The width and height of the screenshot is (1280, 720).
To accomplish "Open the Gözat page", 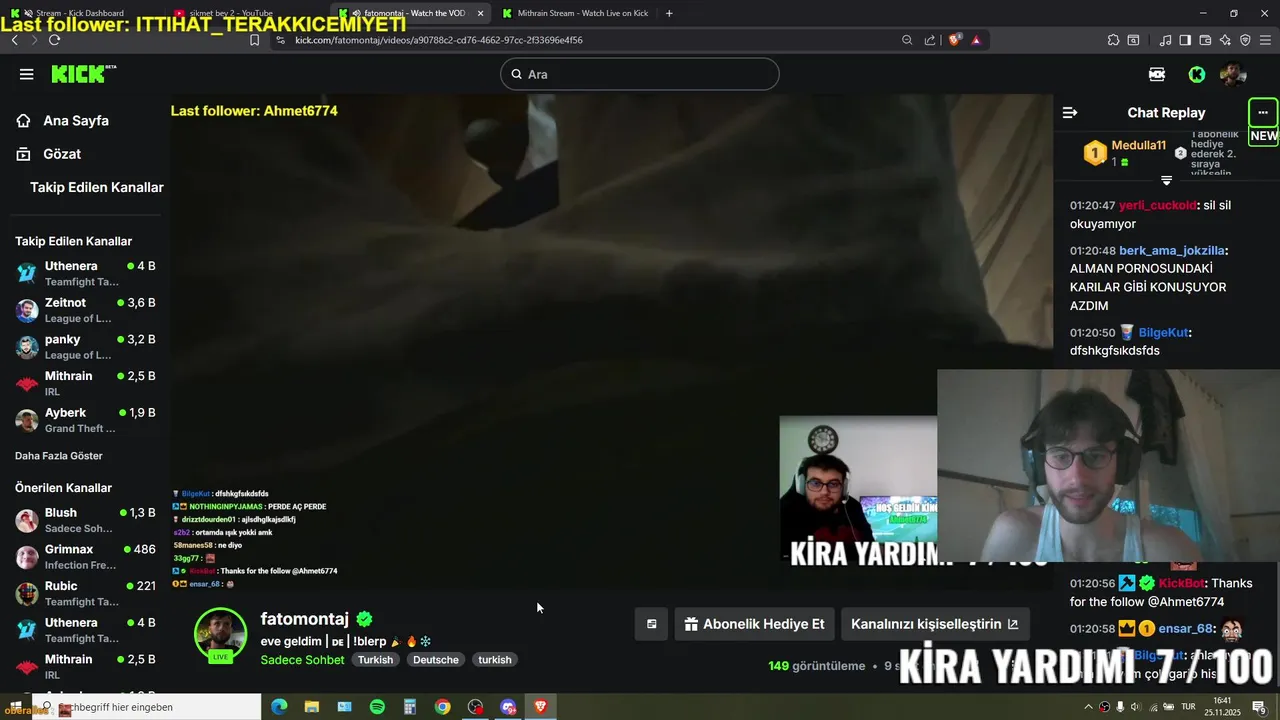I will pyautogui.click(x=49, y=154).
